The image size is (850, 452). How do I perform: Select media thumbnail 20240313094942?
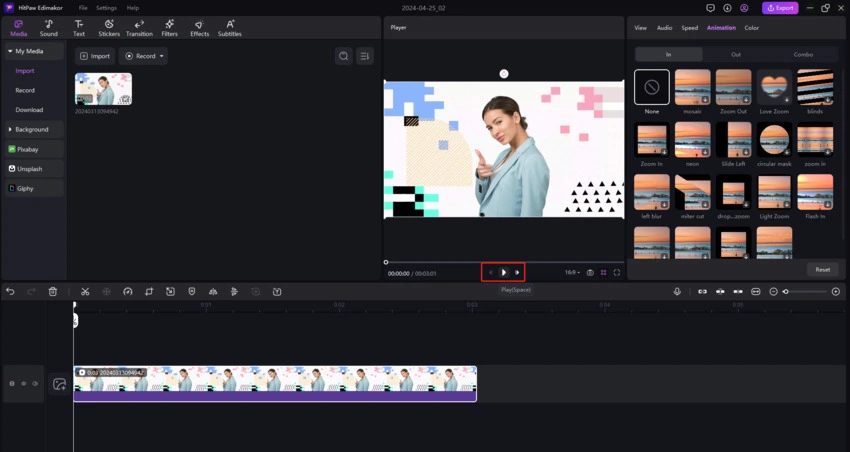click(x=103, y=89)
